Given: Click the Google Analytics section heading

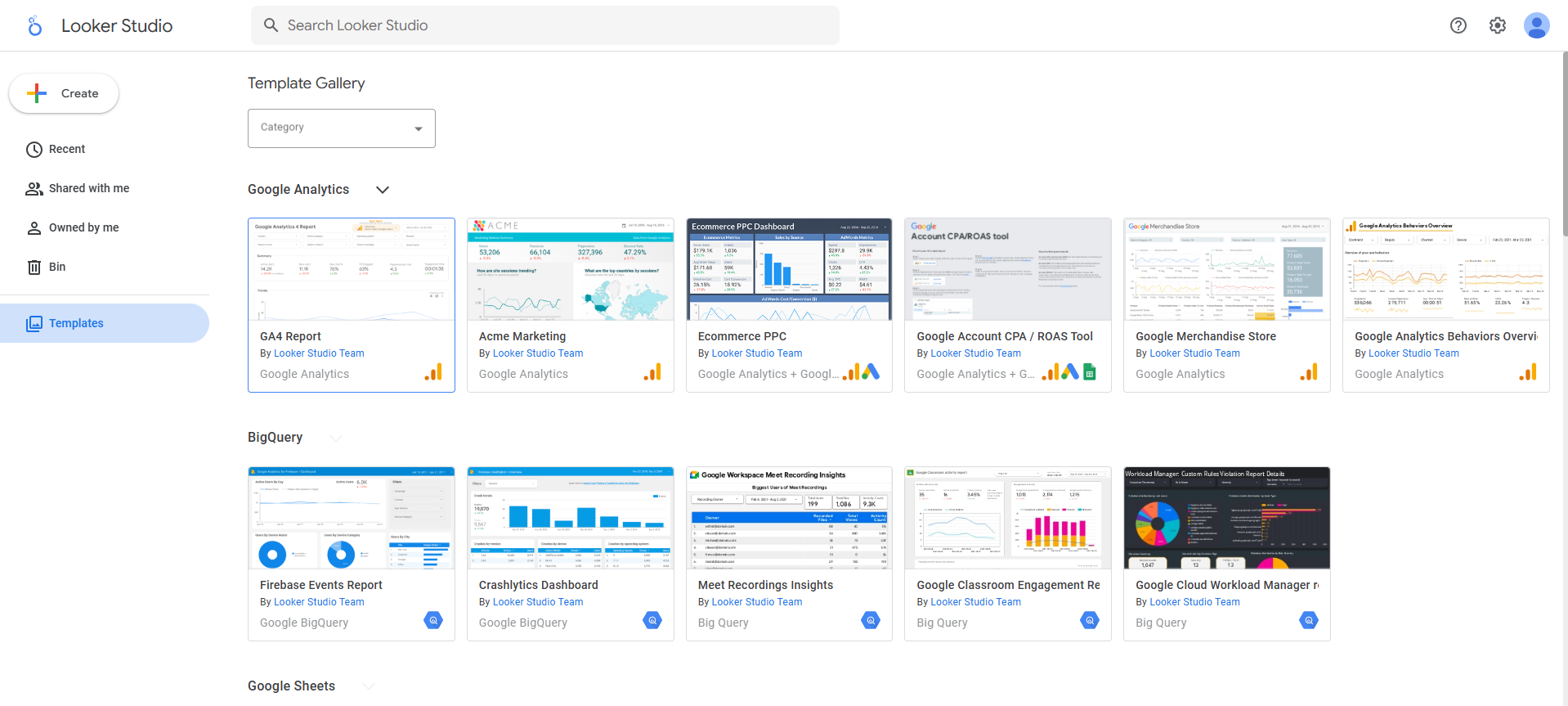Looking at the screenshot, I should (298, 190).
